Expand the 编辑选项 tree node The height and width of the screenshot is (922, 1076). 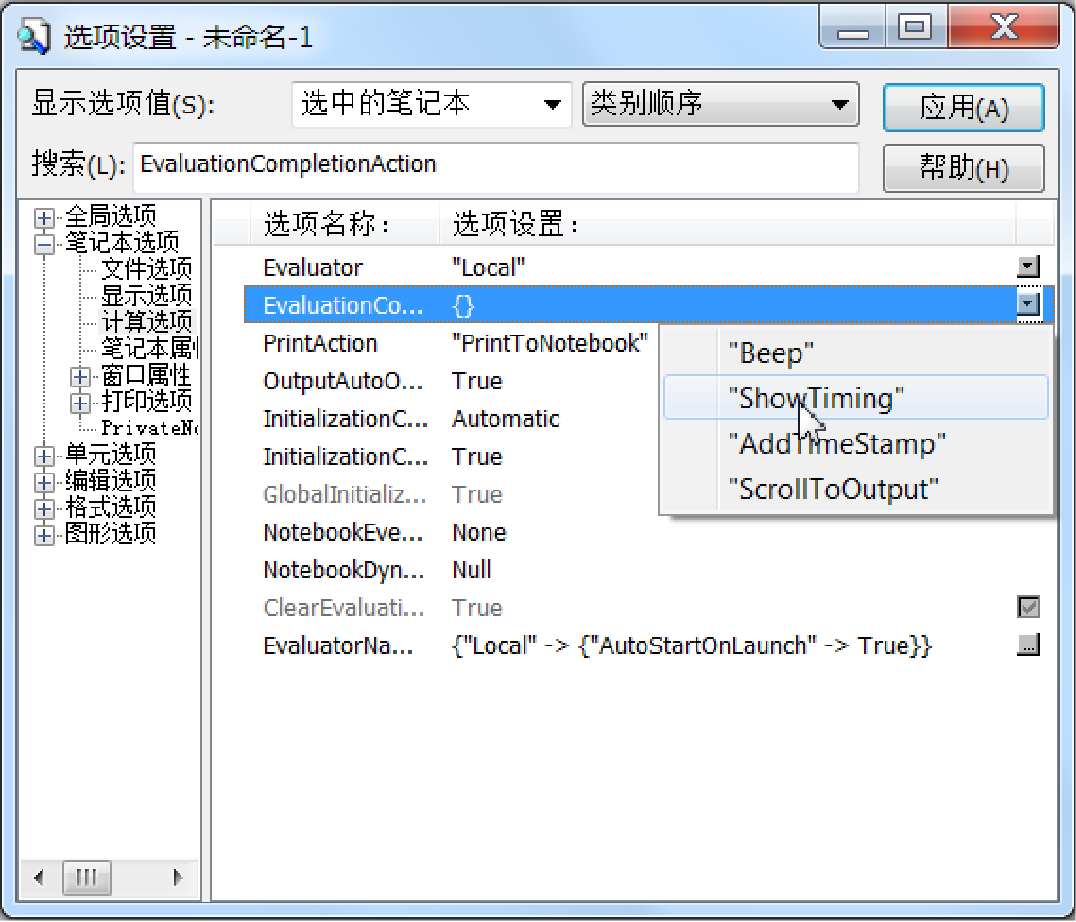click(x=44, y=482)
